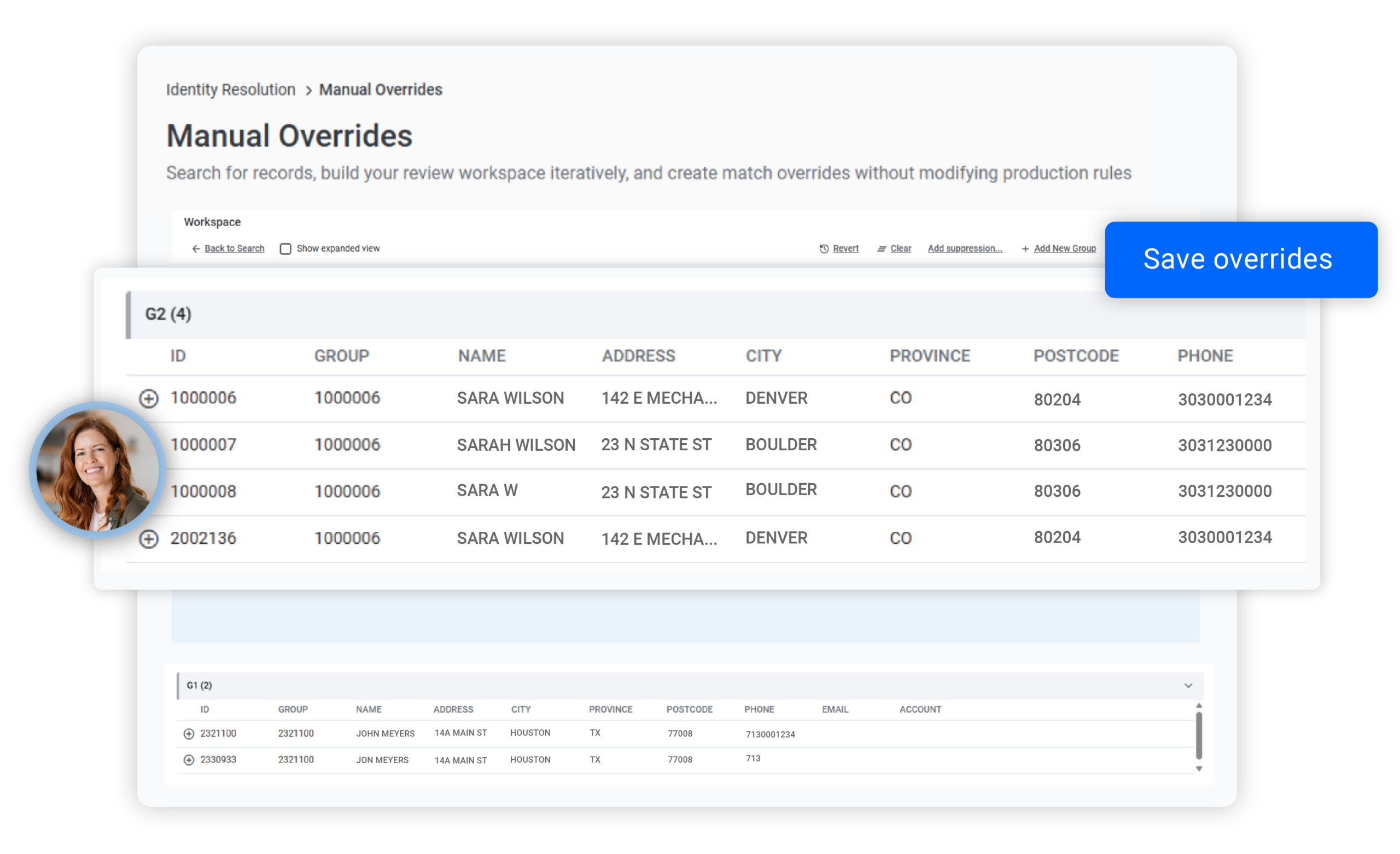Expand record 2330933 plus icon
The image size is (1400, 854).
click(x=189, y=759)
